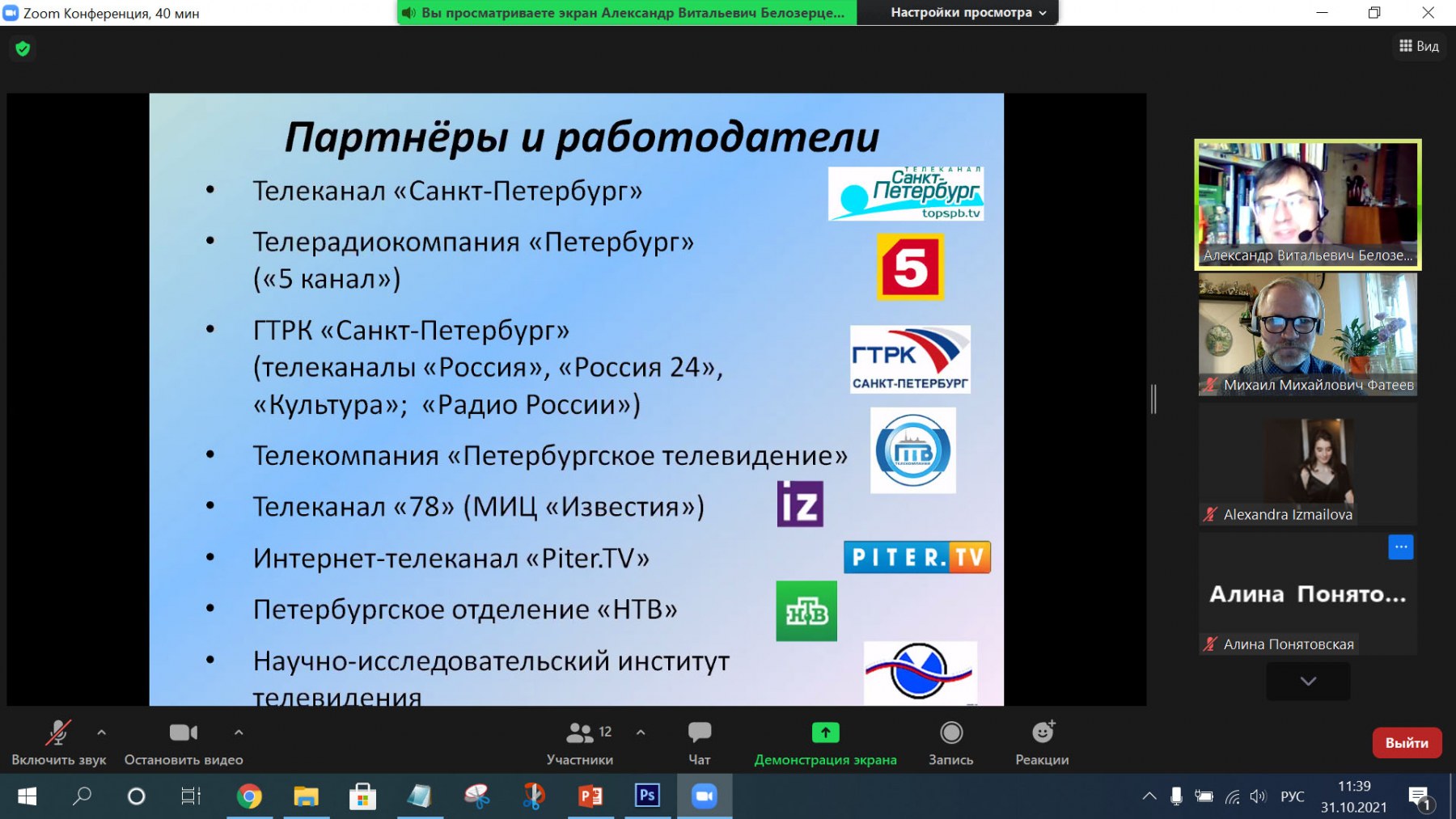
Task: Open File Explorer from taskbar
Action: [306, 796]
